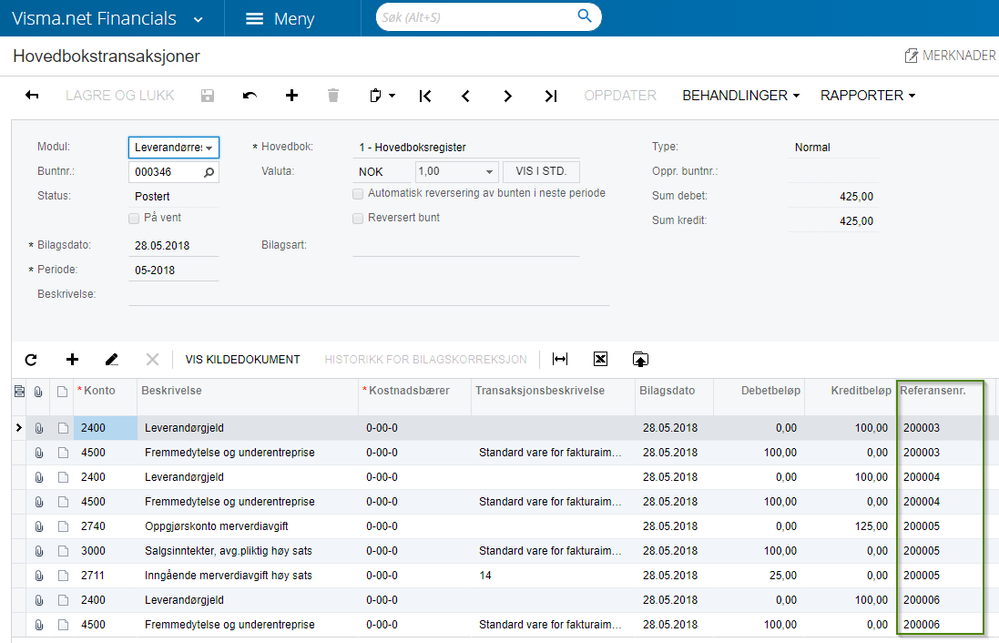This screenshot has width=999, height=643.
Task: Go to the last record with the skip-last icon
Action: [551, 96]
